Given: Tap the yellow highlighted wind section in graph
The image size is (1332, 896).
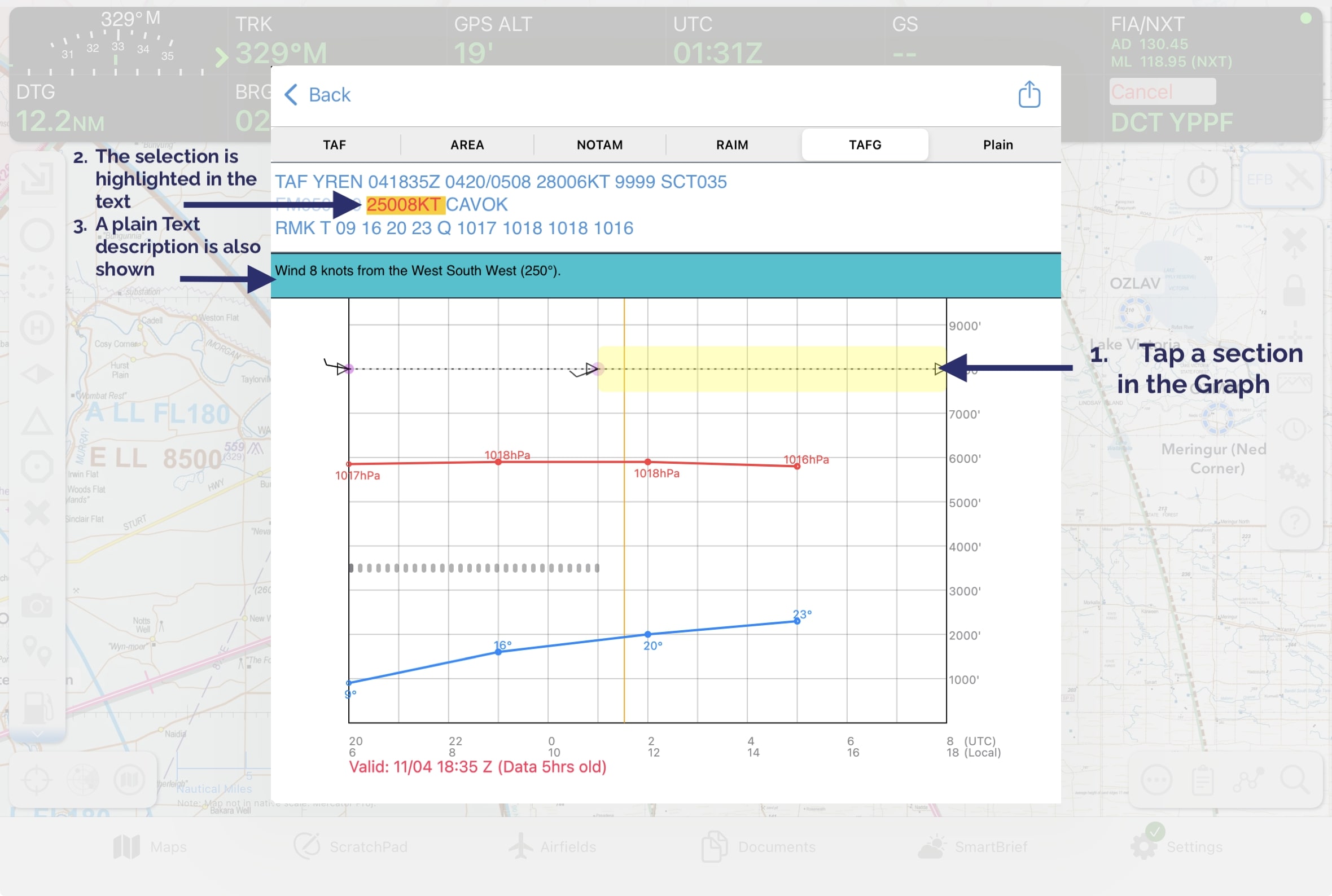Looking at the screenshot, I should coord(772,368).
